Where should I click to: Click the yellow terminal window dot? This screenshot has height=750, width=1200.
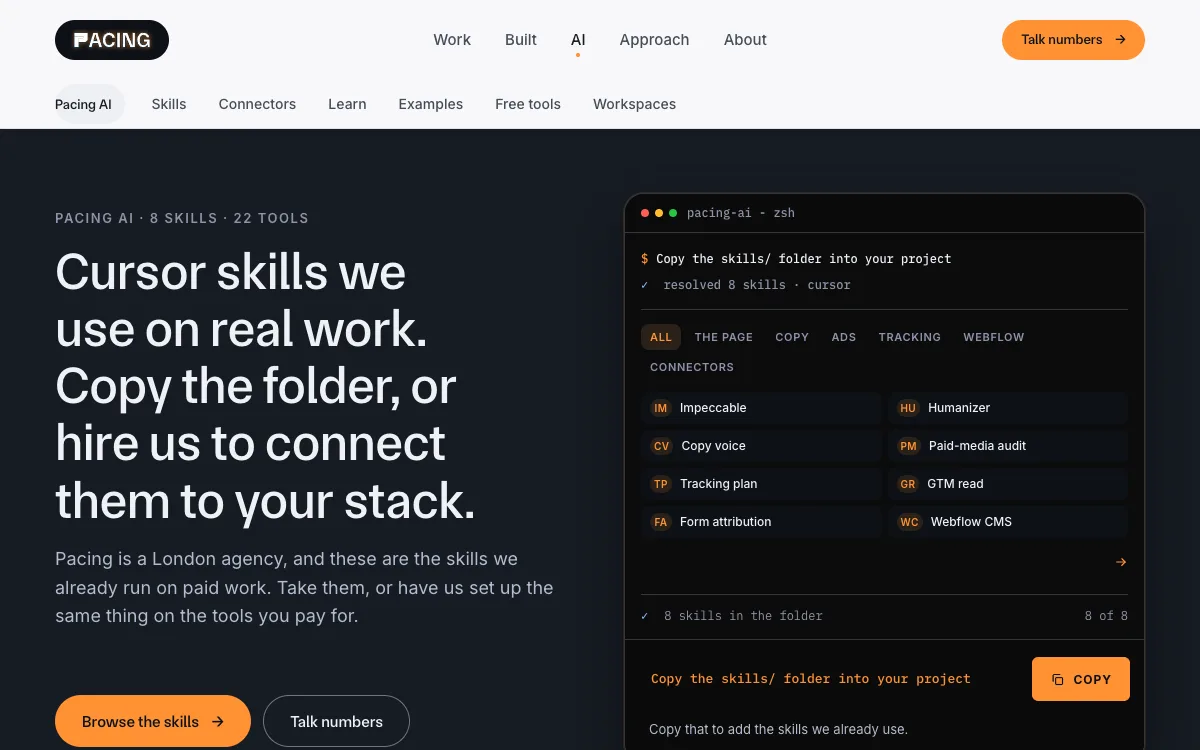[x=659, y=213]
